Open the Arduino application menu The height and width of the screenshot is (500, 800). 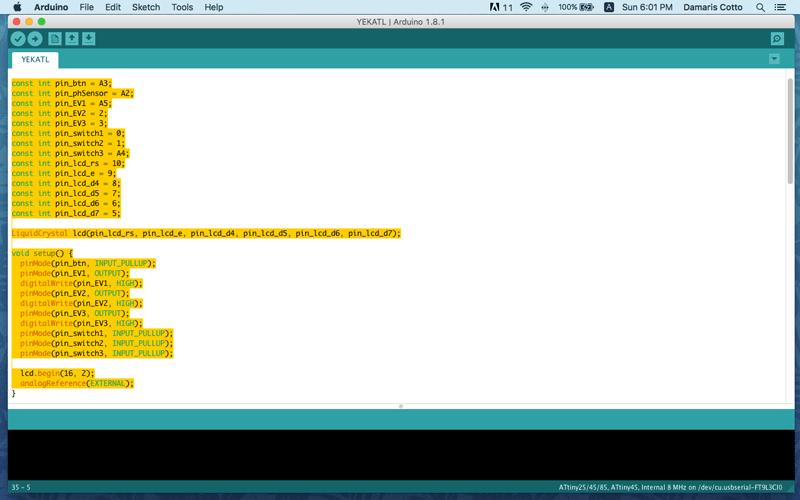coord(51,7)
